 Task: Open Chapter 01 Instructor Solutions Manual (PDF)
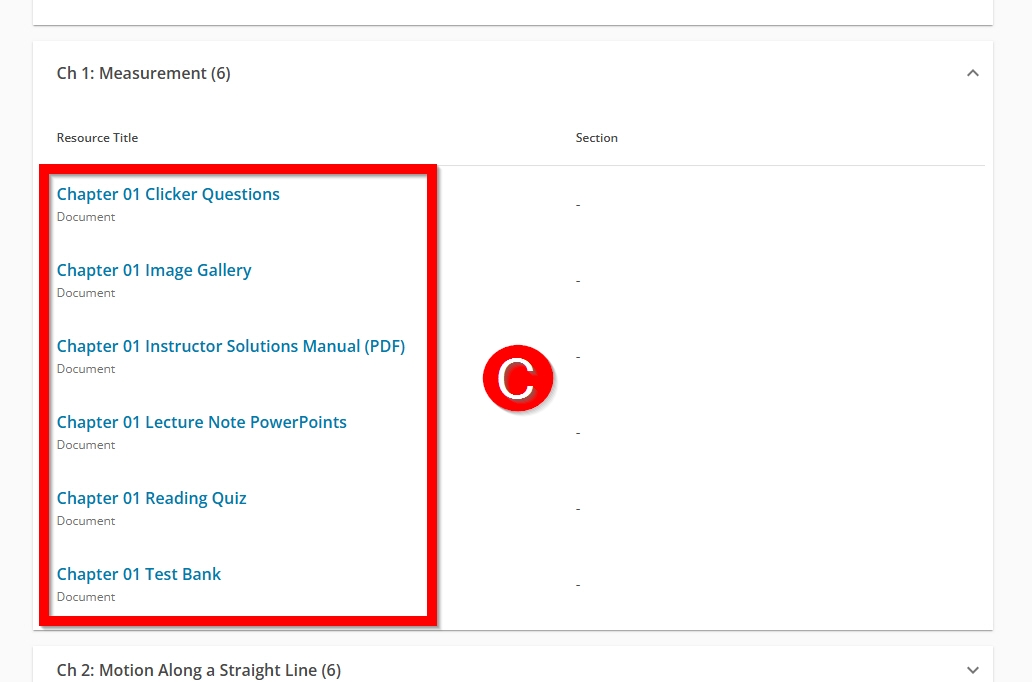[231, 346]
